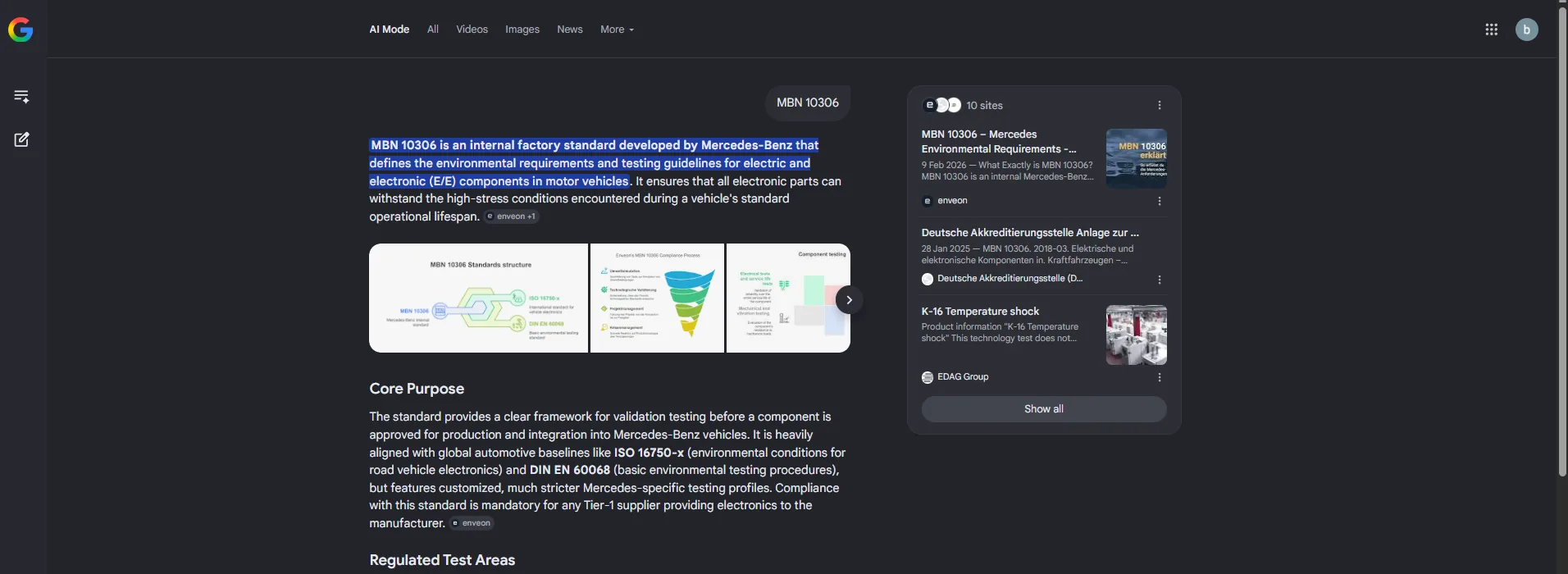1568x574 pixels.
Task: Open AI Mode history list icon
Action: point(22,96)
